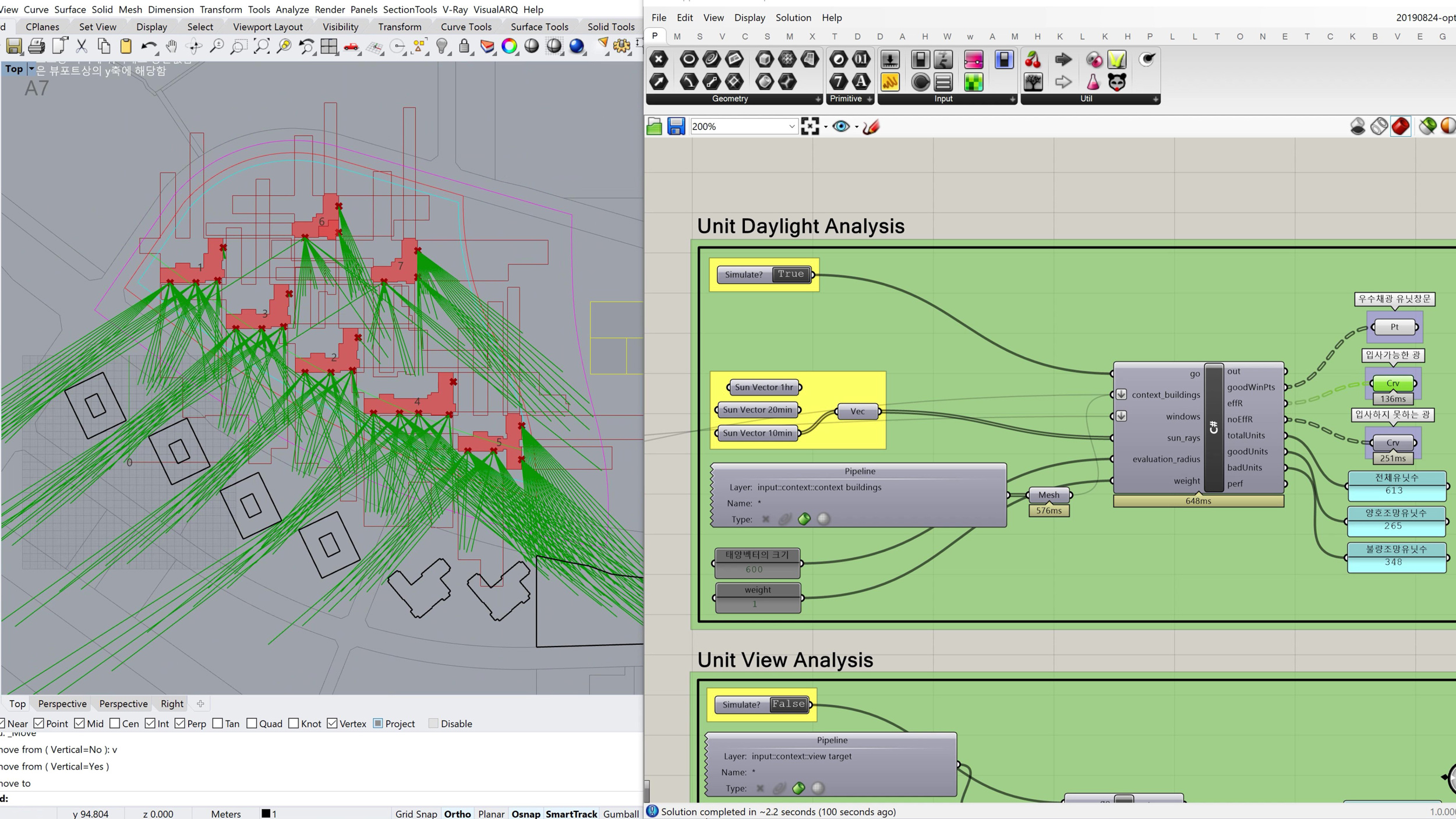Click the blue sphere Render icon
Image resolution: width=1456 pixels, height=819 pixels.
pos(577,46)
